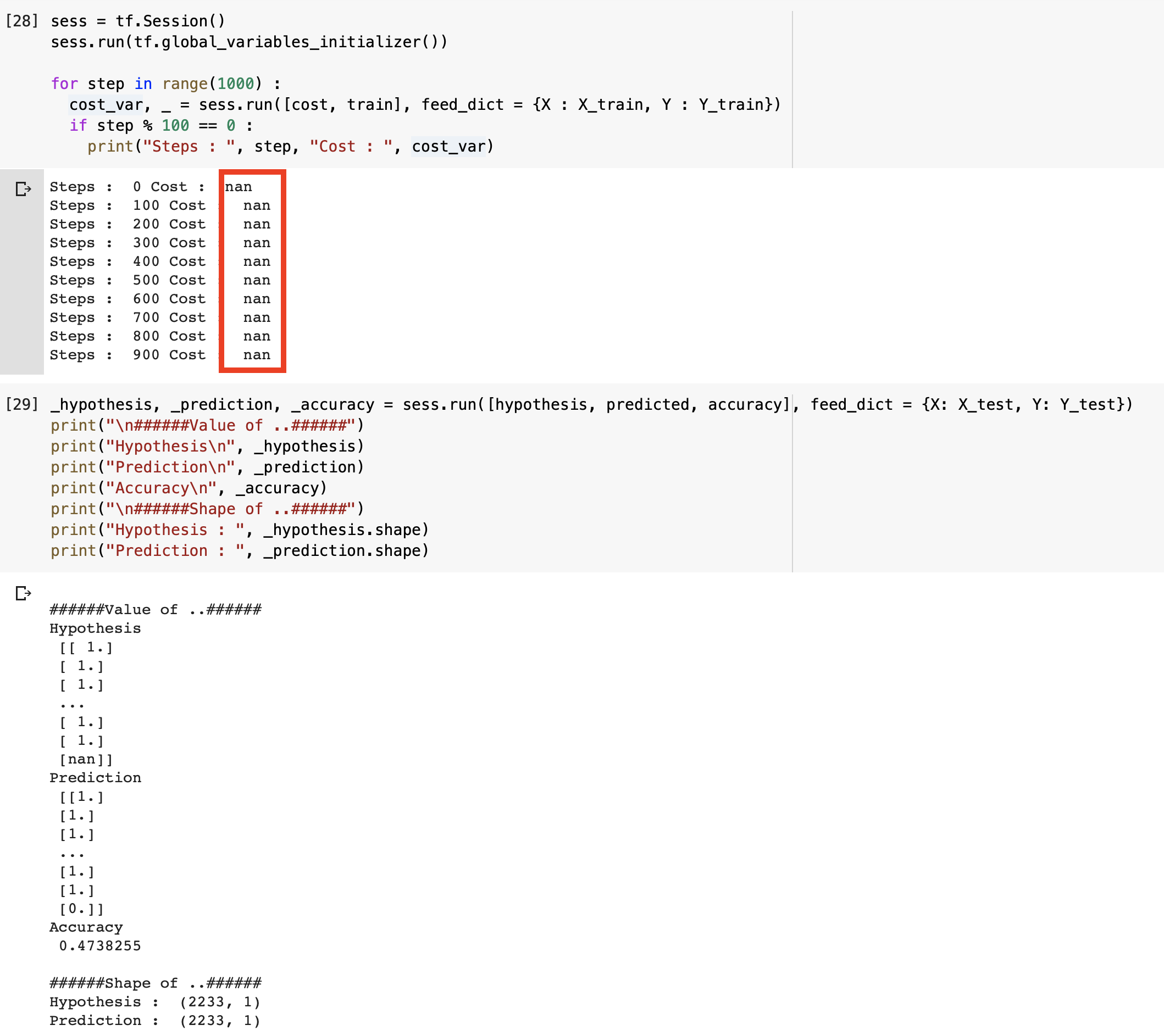The width and height of the screenshot is (1164, 1036).
Task: Click the output toggle icon of cell 29
Action: coord(23,593)
